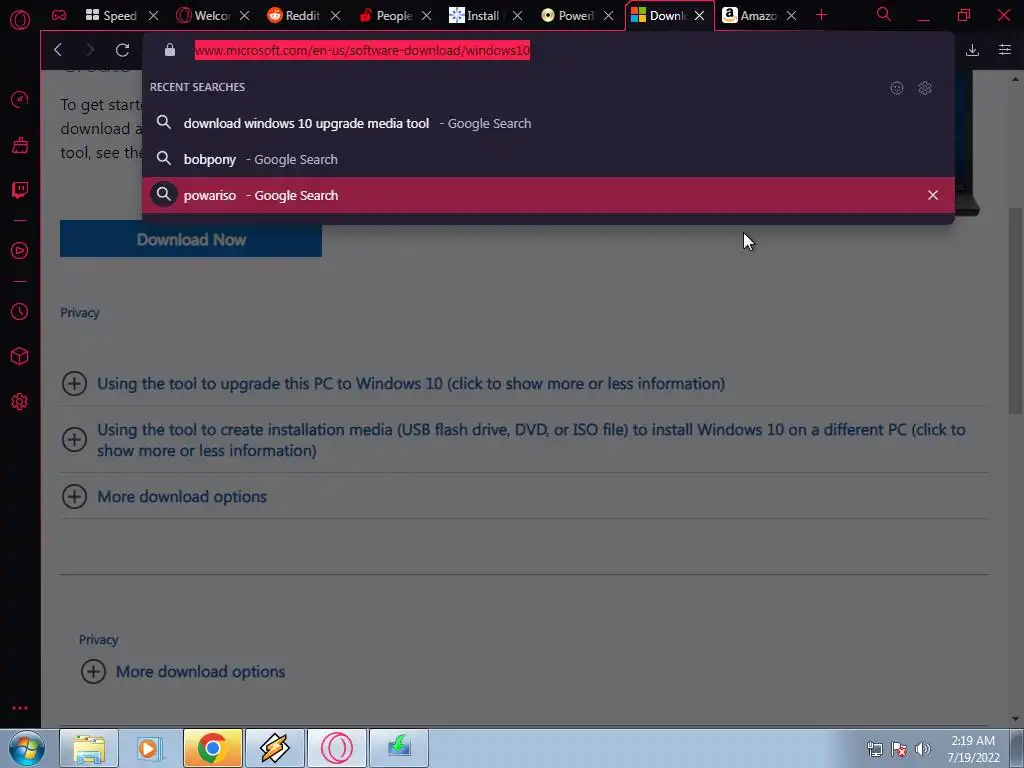Select 'download windows 10 upgrade media tool' suggestion
The height and width of the screenshot is (768, 1024).
click(548, 123)
